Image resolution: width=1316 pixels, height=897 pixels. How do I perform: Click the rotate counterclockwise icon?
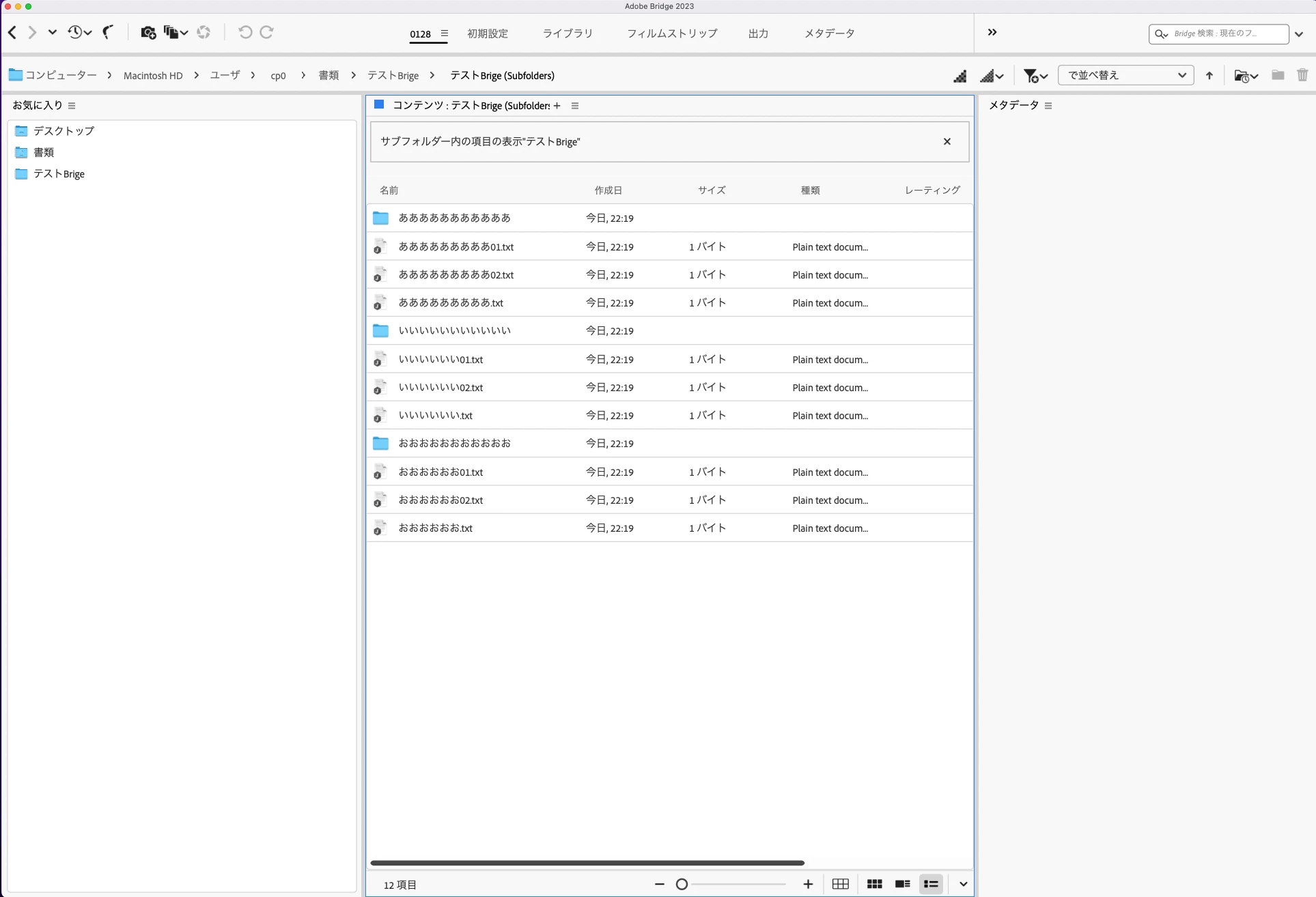[245, 32]
